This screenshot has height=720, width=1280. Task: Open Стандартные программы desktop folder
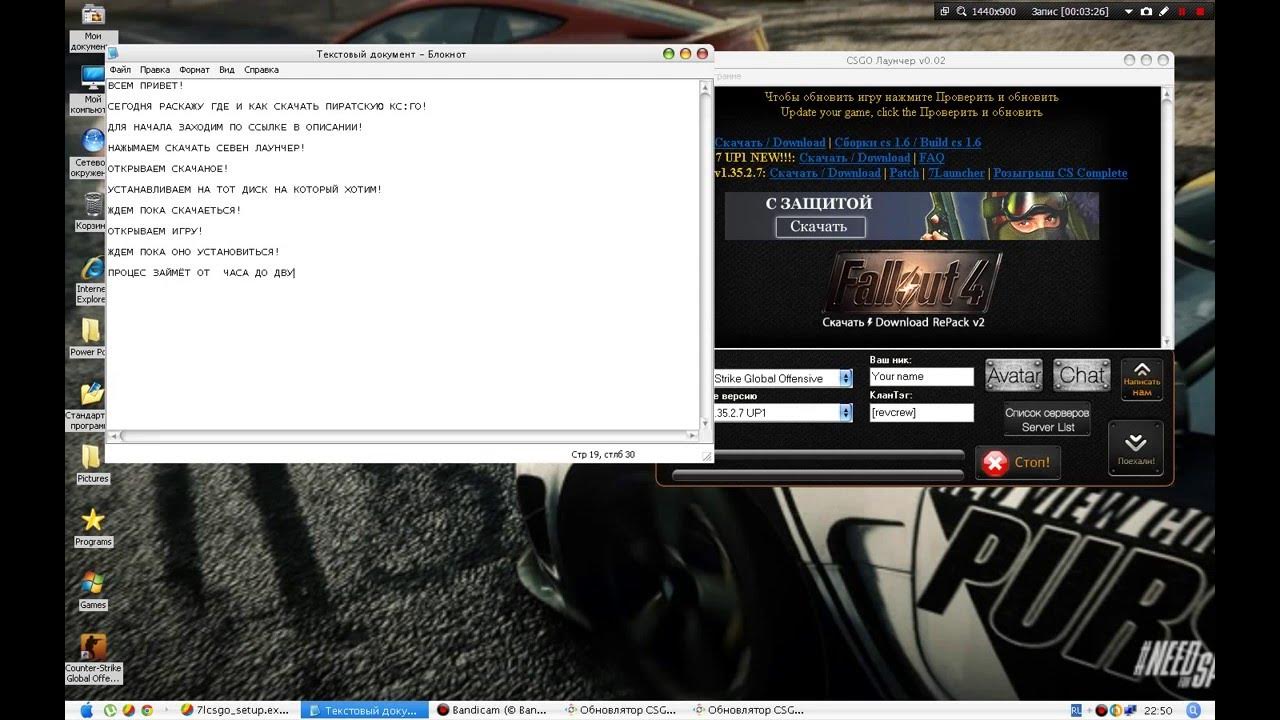pyautogui.click(x=92, y=405)
